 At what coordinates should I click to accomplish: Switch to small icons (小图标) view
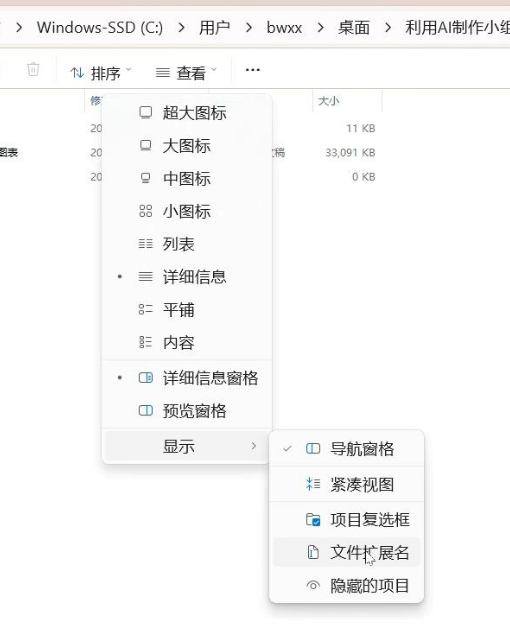coord(187,211)
